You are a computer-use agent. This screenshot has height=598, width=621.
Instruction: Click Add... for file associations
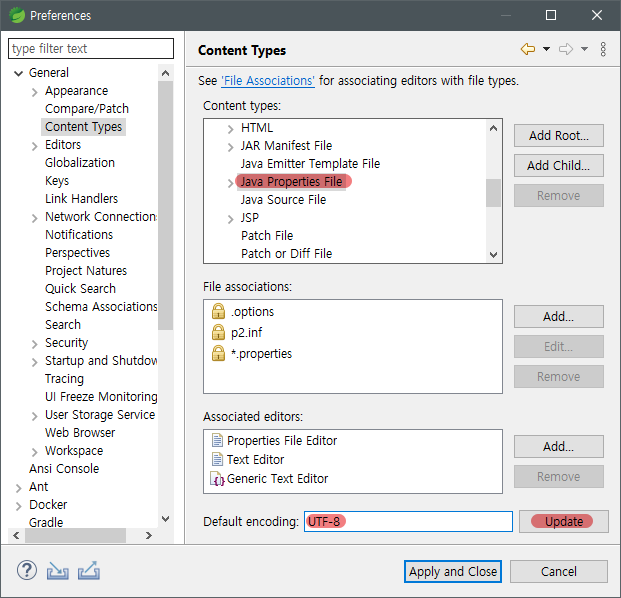558,316
